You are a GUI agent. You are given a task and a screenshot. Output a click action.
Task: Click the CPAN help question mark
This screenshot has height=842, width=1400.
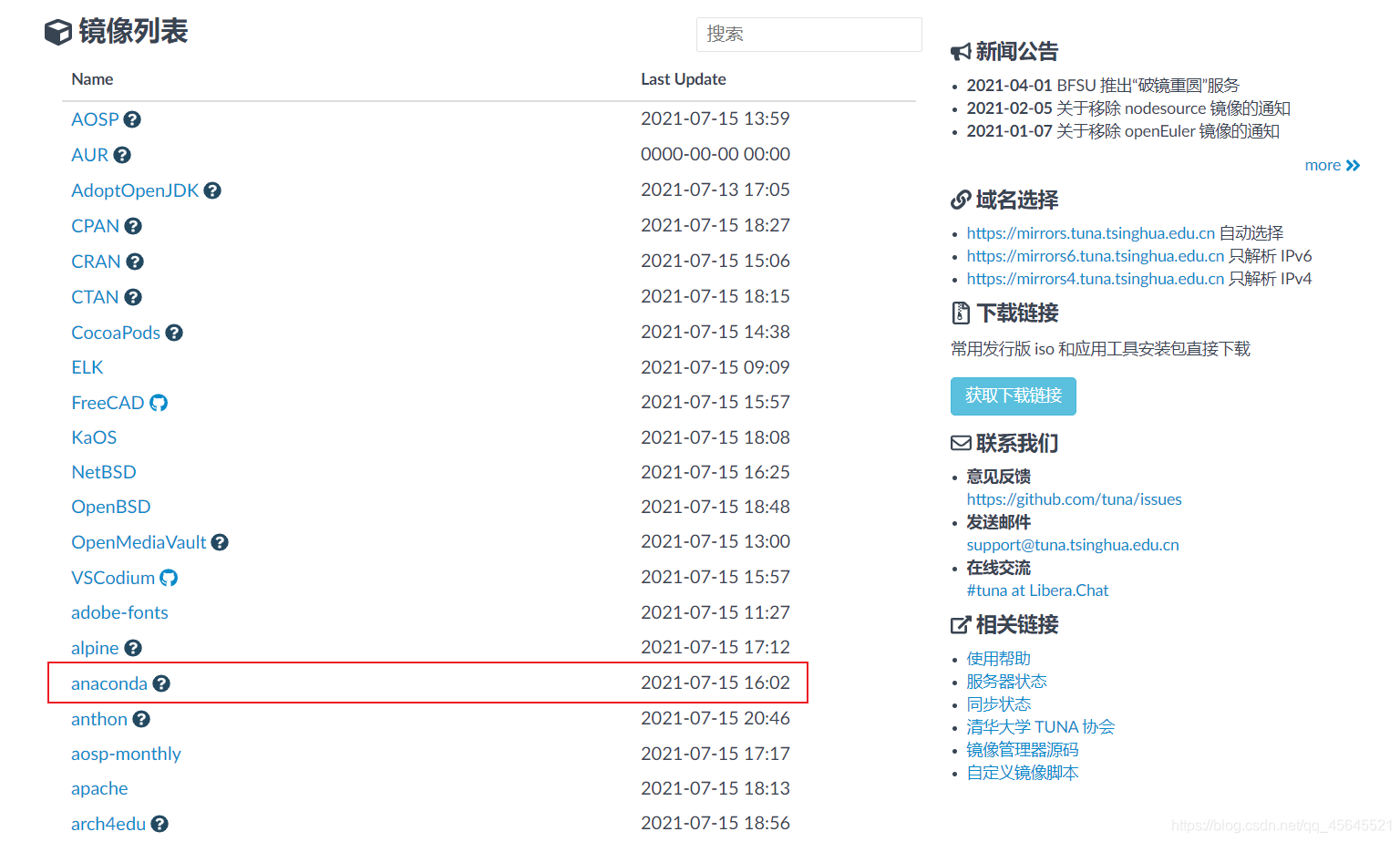pyautogui.click(x=133, y=226)
